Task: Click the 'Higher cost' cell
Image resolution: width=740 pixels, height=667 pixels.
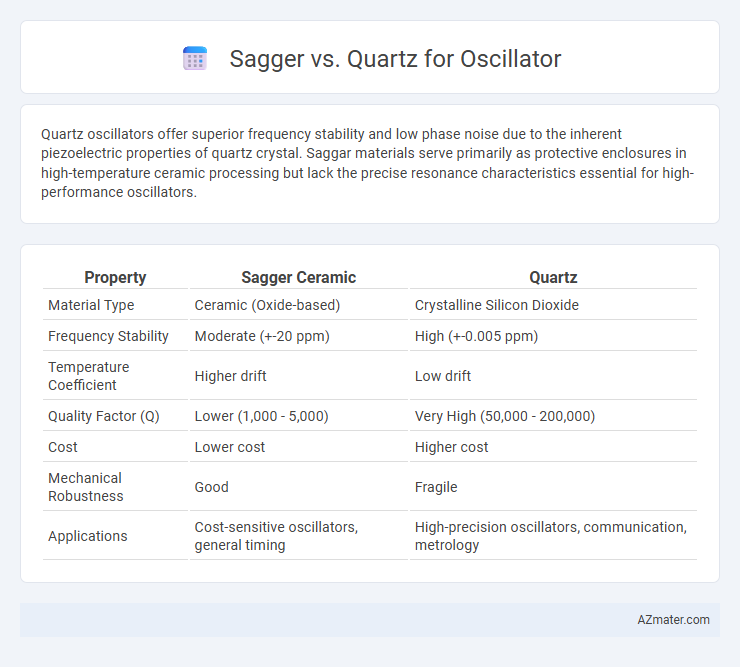Action: click(451, 447)
